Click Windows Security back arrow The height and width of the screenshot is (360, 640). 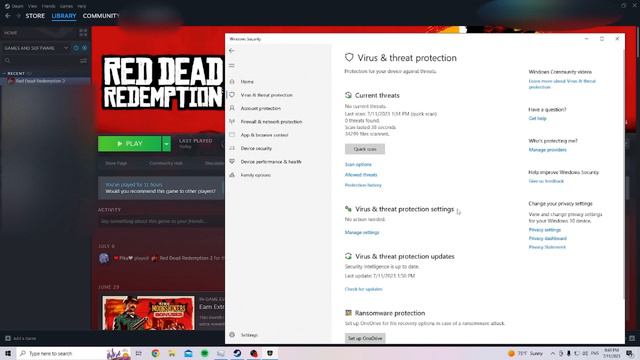[x=231, y=51]
